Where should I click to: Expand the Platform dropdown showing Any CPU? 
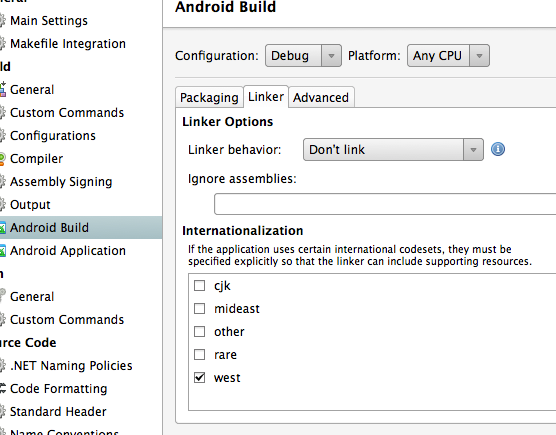coord(448,56)
